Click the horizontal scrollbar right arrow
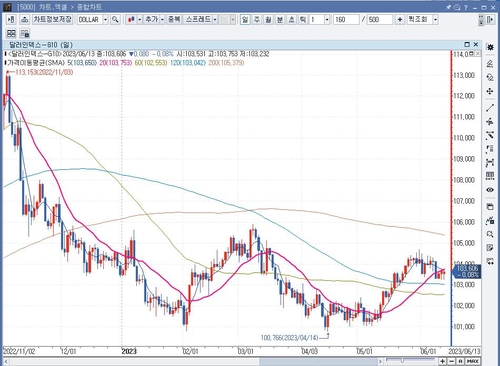Screen dimensions: 500x366 380,361
